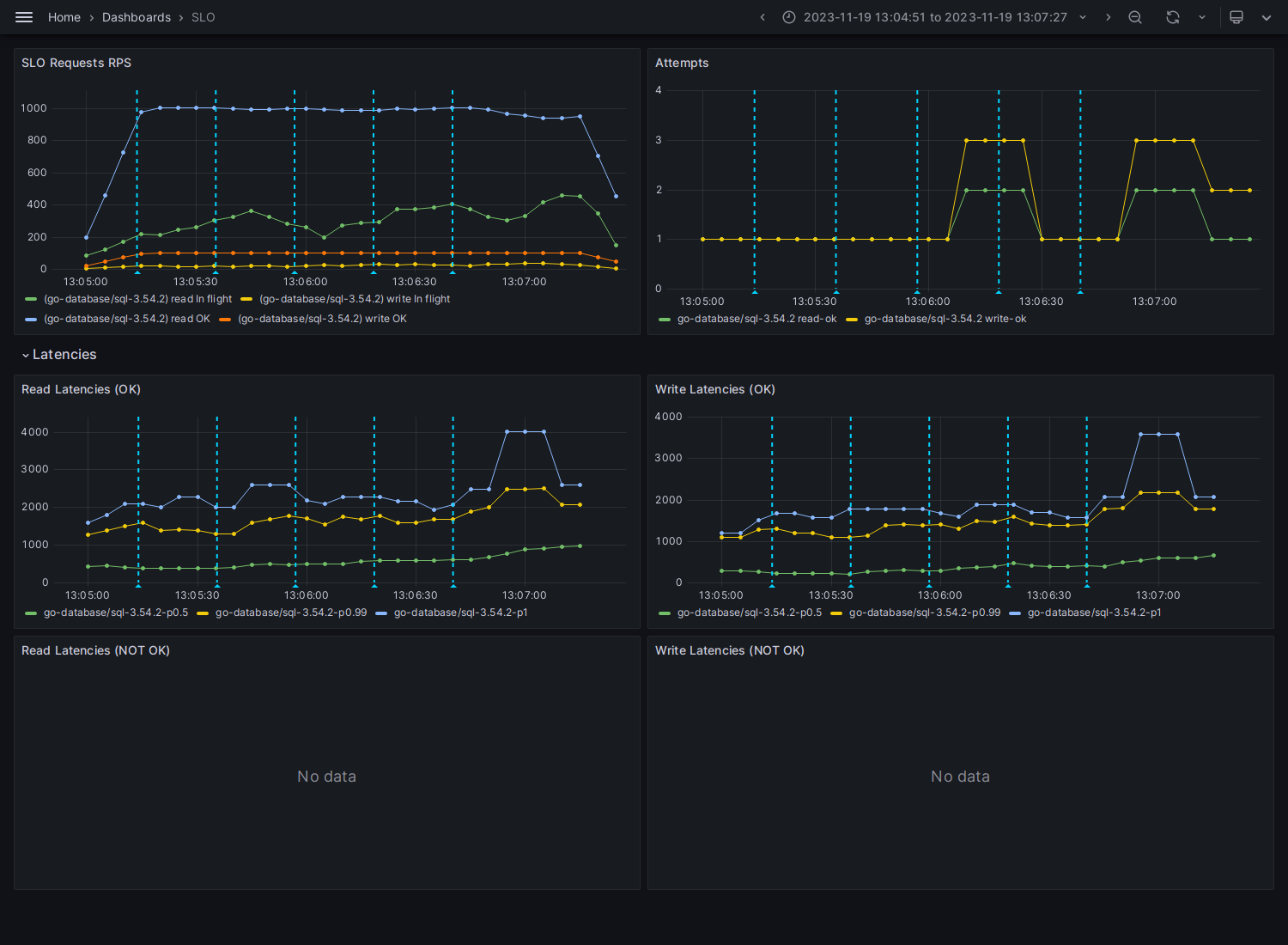Toggle p0.99 series in Write Latencies legend
1288x945 pixels.
(x=925, y=613)
